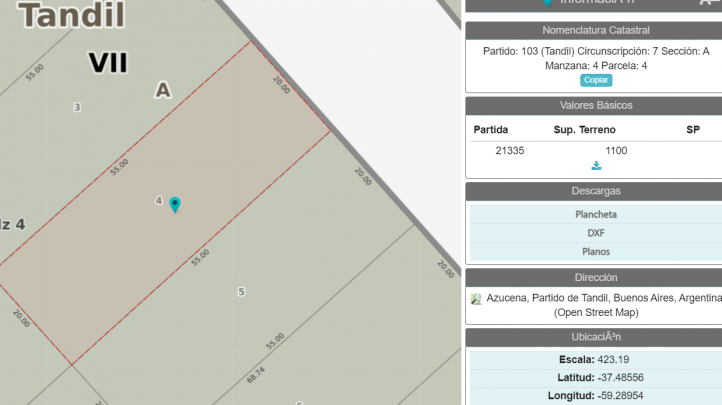Viewport: 722px width, 405px height.
Task: Click the Partido: 103 (Tandil) nomenclature text
Action: pyautogui.click(x=528, y=52)
